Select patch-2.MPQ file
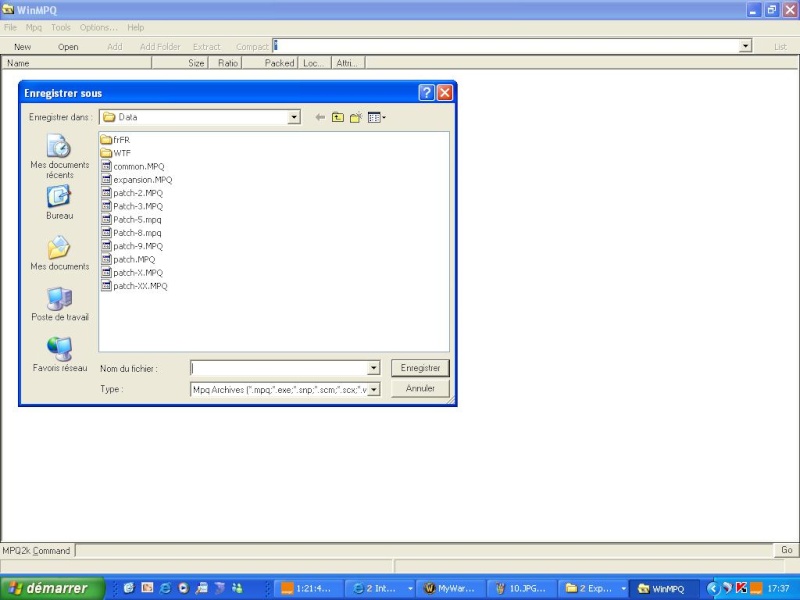Screen dimensions: 800x600 (132, 193)
